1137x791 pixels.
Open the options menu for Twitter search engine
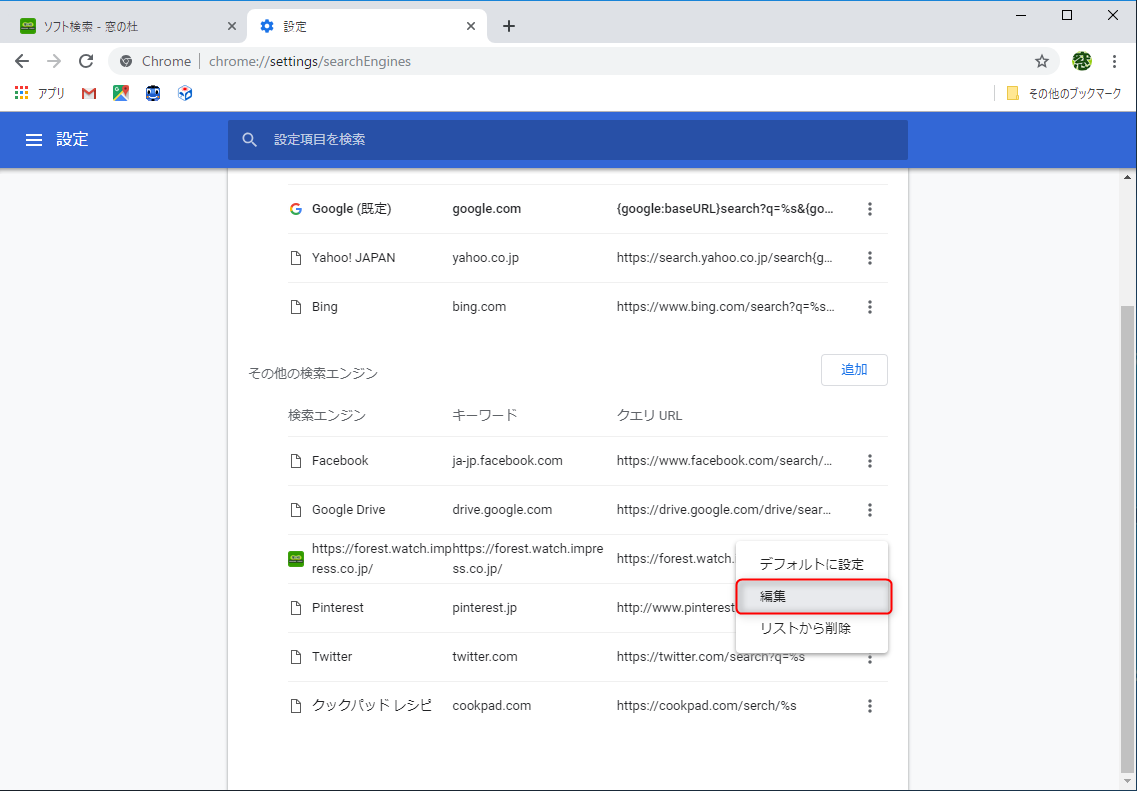click(x=870, y=657)
